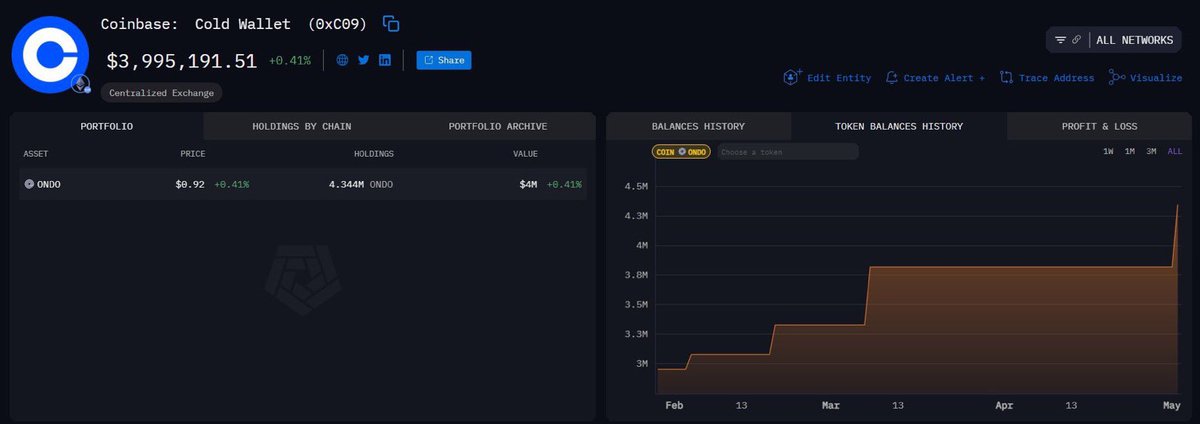
Task: Open Coinbase's Twitter profile icon
Action: pos(364,60)
